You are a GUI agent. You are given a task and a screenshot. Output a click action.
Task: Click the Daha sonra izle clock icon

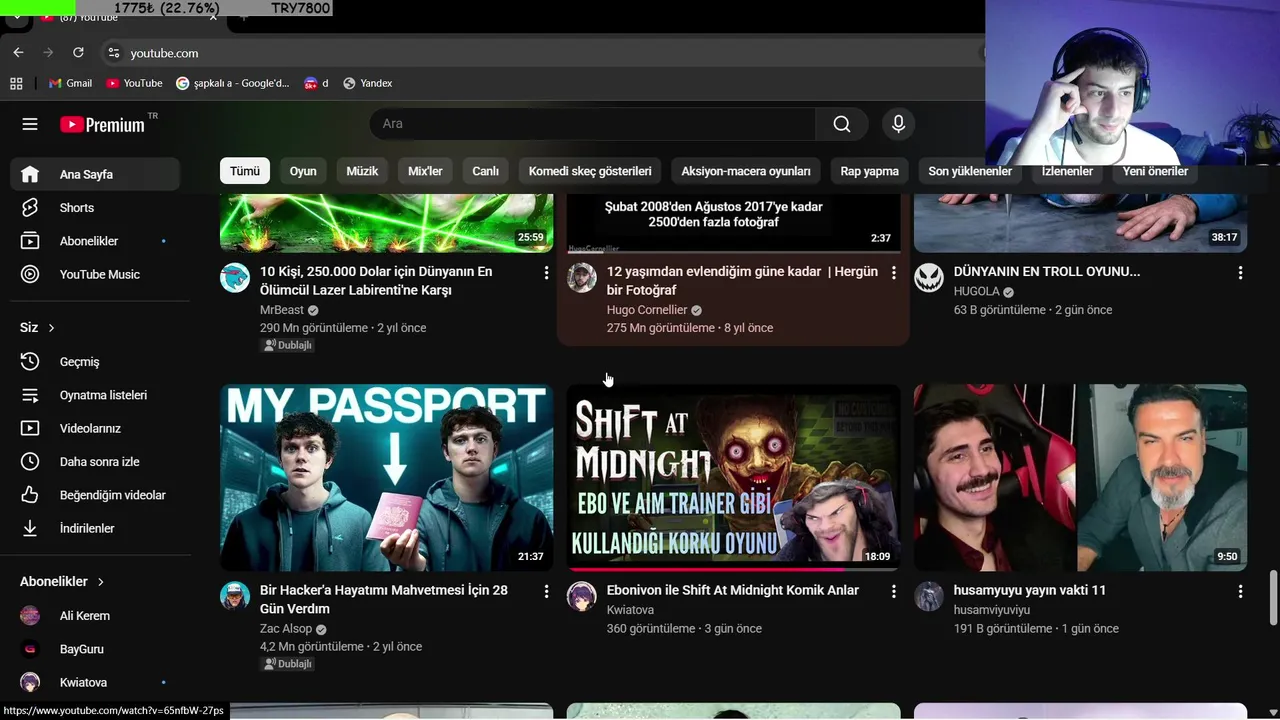[30, 462]
